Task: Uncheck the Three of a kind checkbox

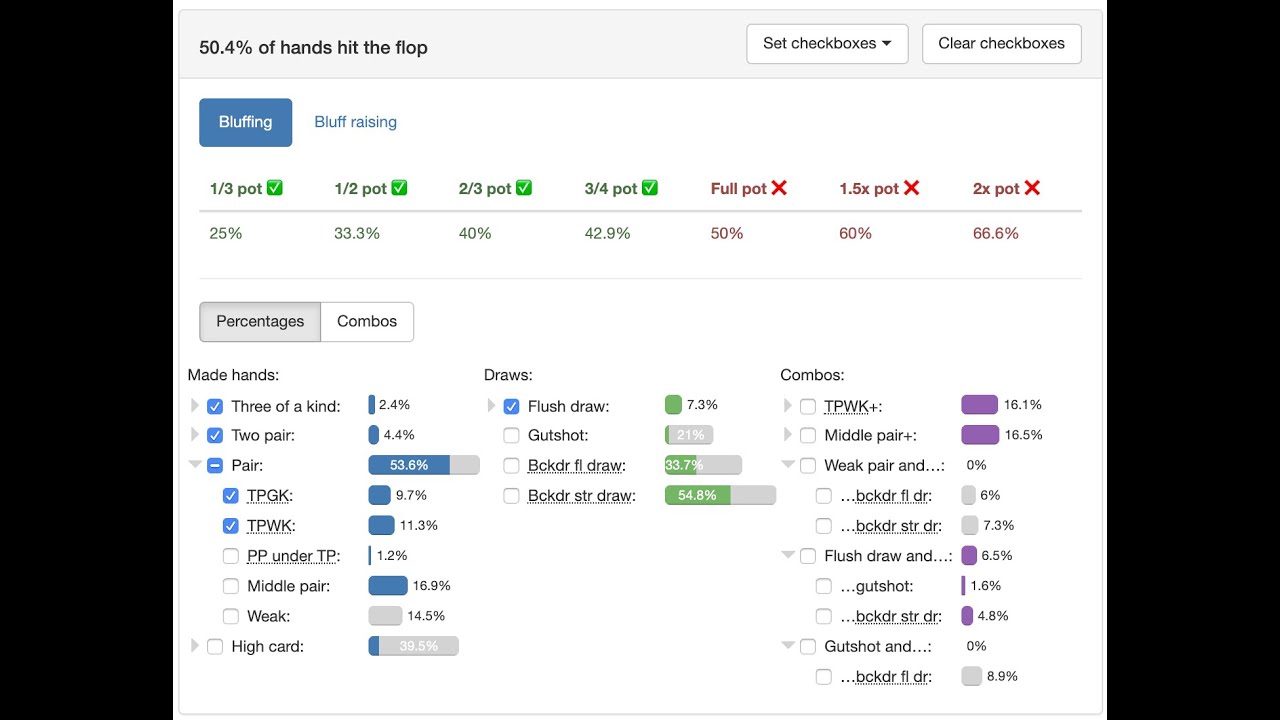Action: click(215, 407)
